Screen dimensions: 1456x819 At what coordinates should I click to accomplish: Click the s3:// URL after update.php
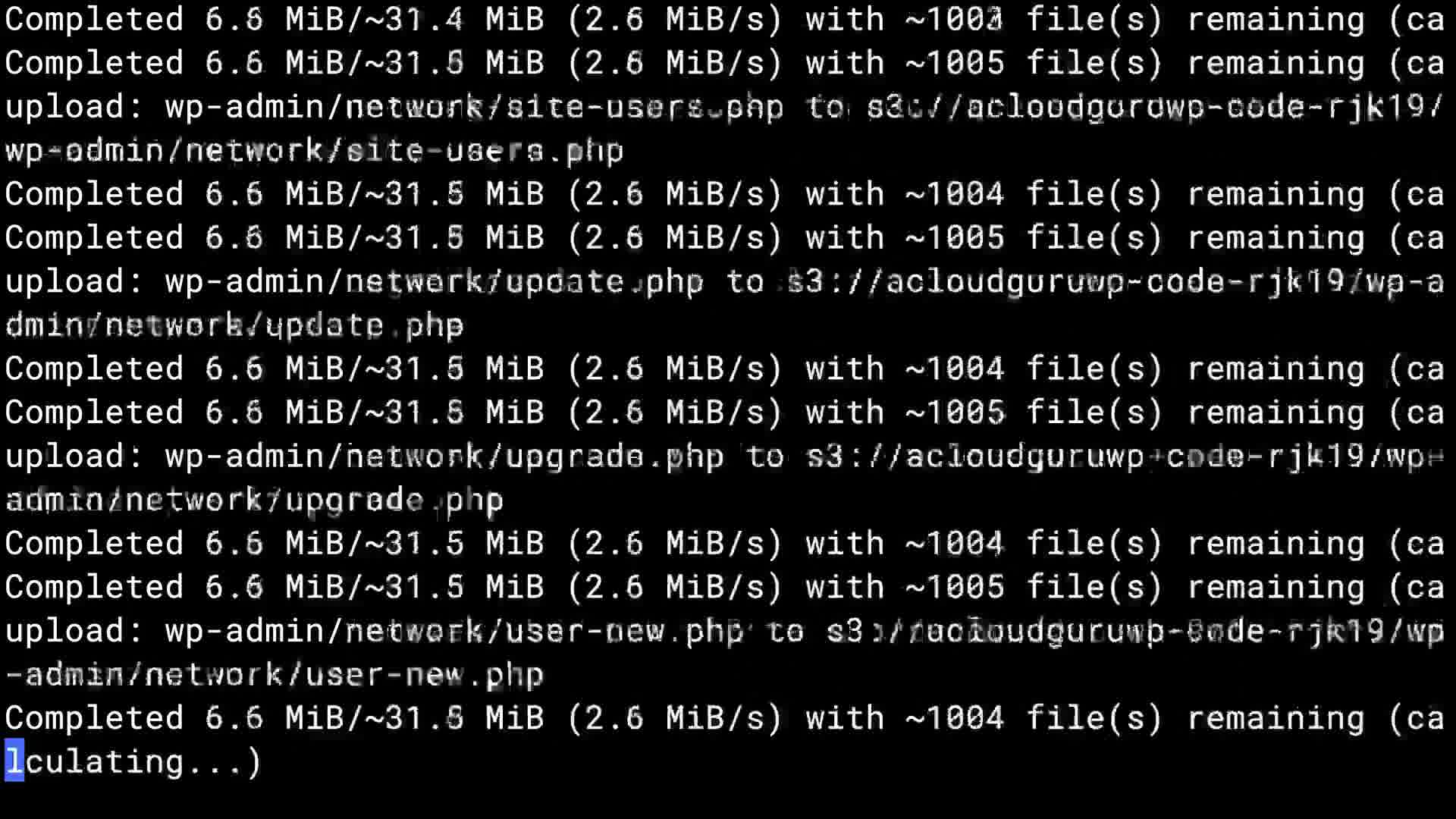(1115, 282)
